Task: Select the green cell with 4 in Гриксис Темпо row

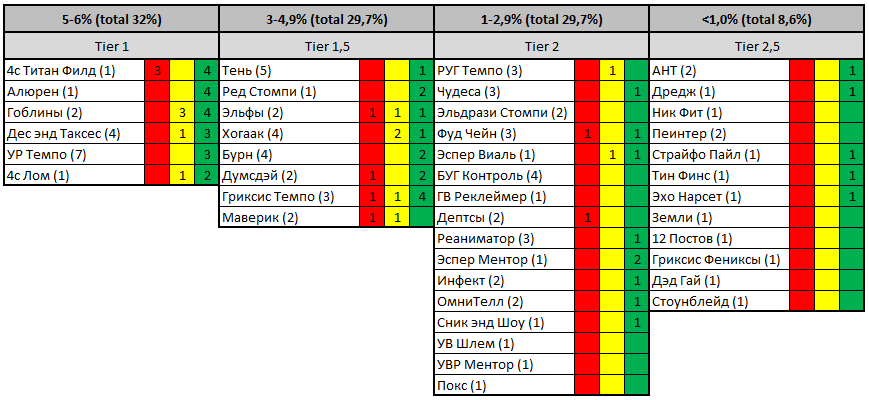Action: [x=421, y=197]
